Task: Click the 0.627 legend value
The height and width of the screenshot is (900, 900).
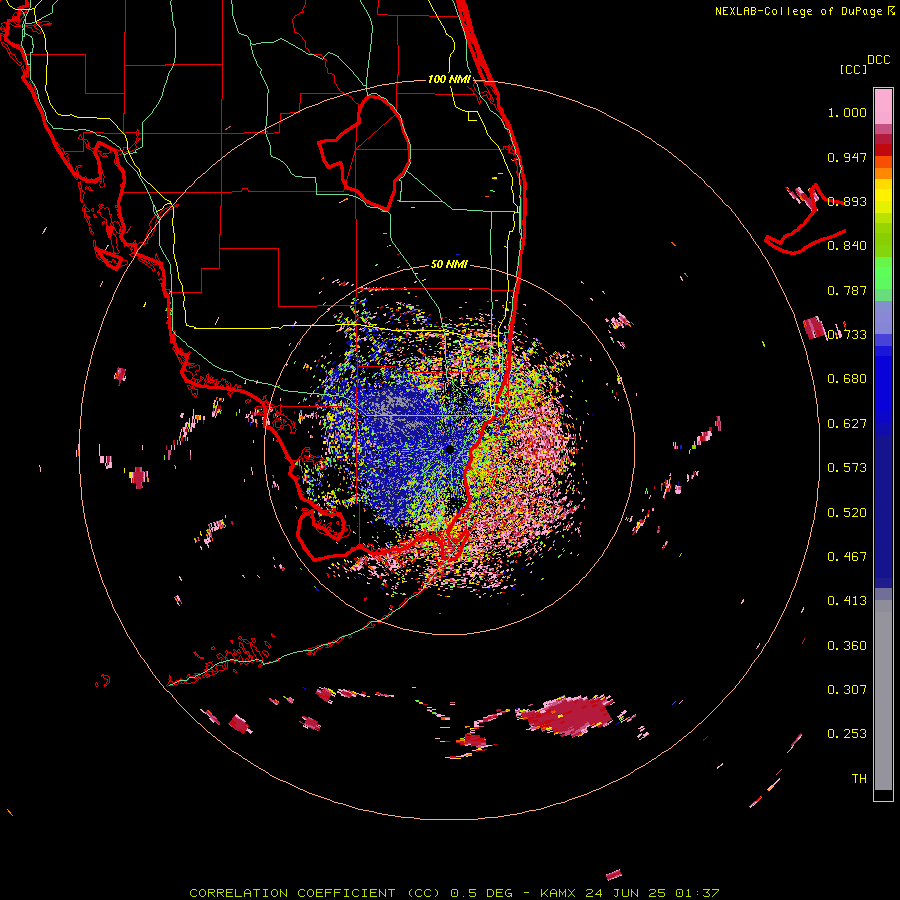Action: (x=847, y=424)
